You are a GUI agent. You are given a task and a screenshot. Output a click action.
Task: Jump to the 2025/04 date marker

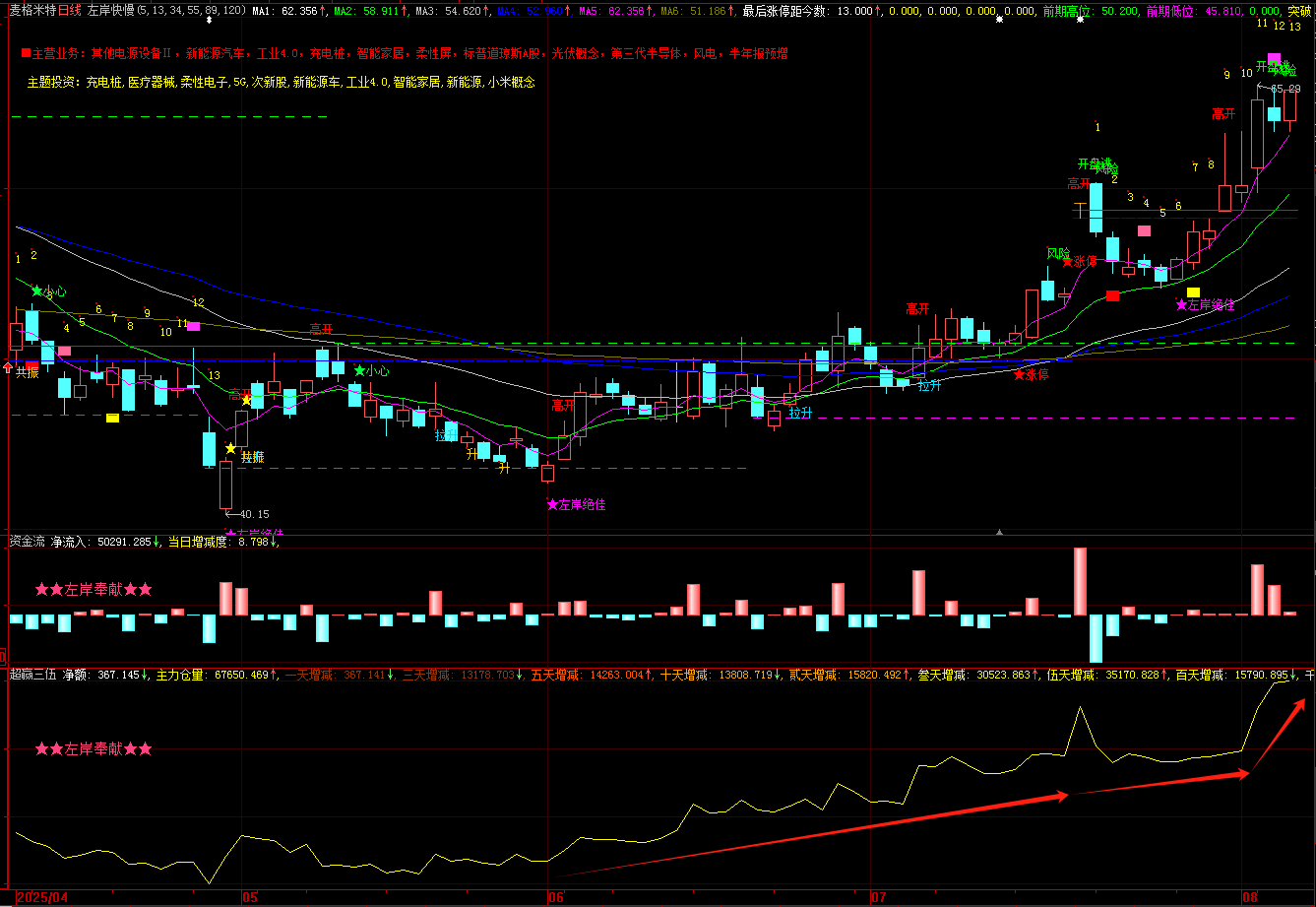click(x=43, y=897)
